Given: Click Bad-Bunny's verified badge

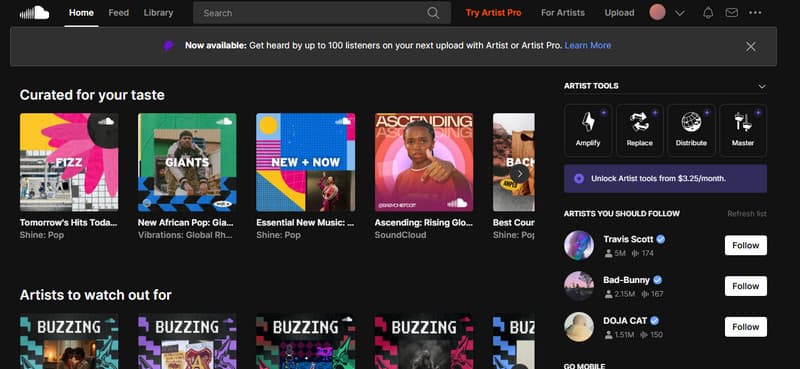Looking at the screenshot, I should coord(657,280).
